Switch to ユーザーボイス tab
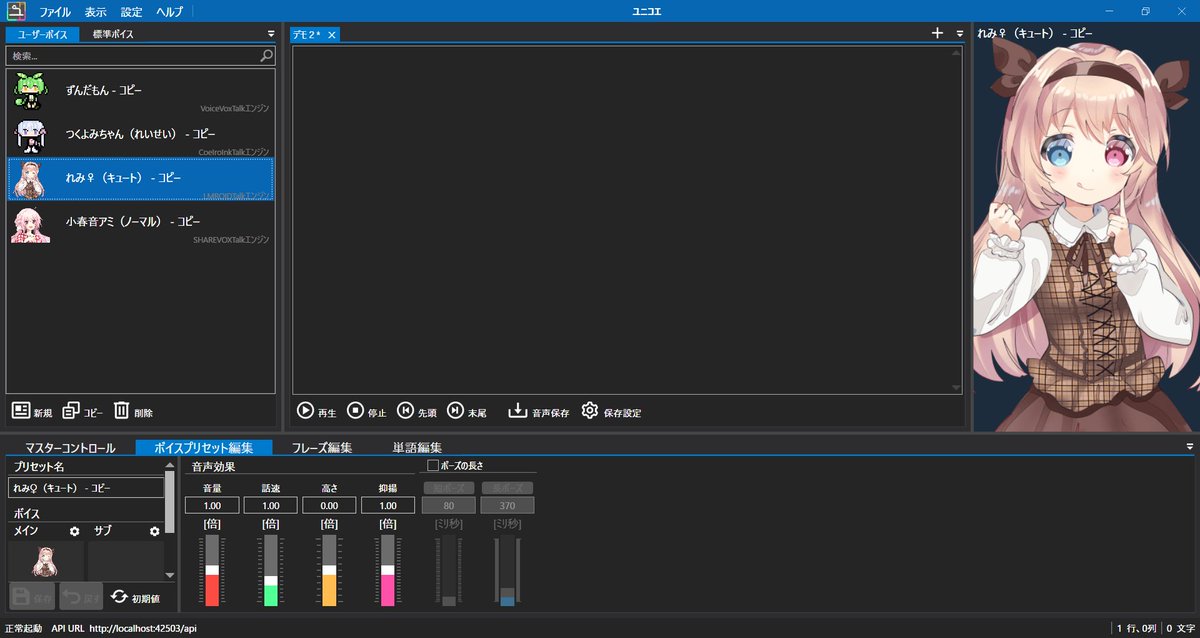Viewport: 1200px width, 638px height. click(x=43, y=34)
